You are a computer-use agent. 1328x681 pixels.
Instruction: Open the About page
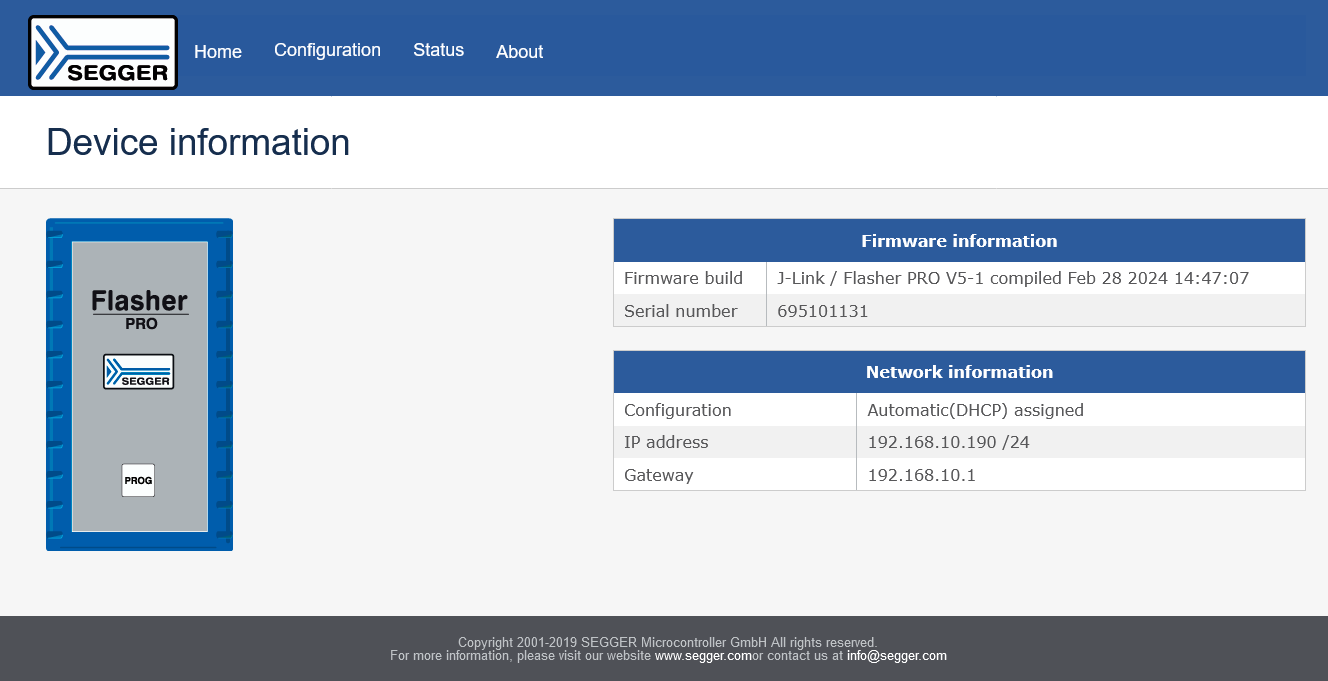point(519,52)
